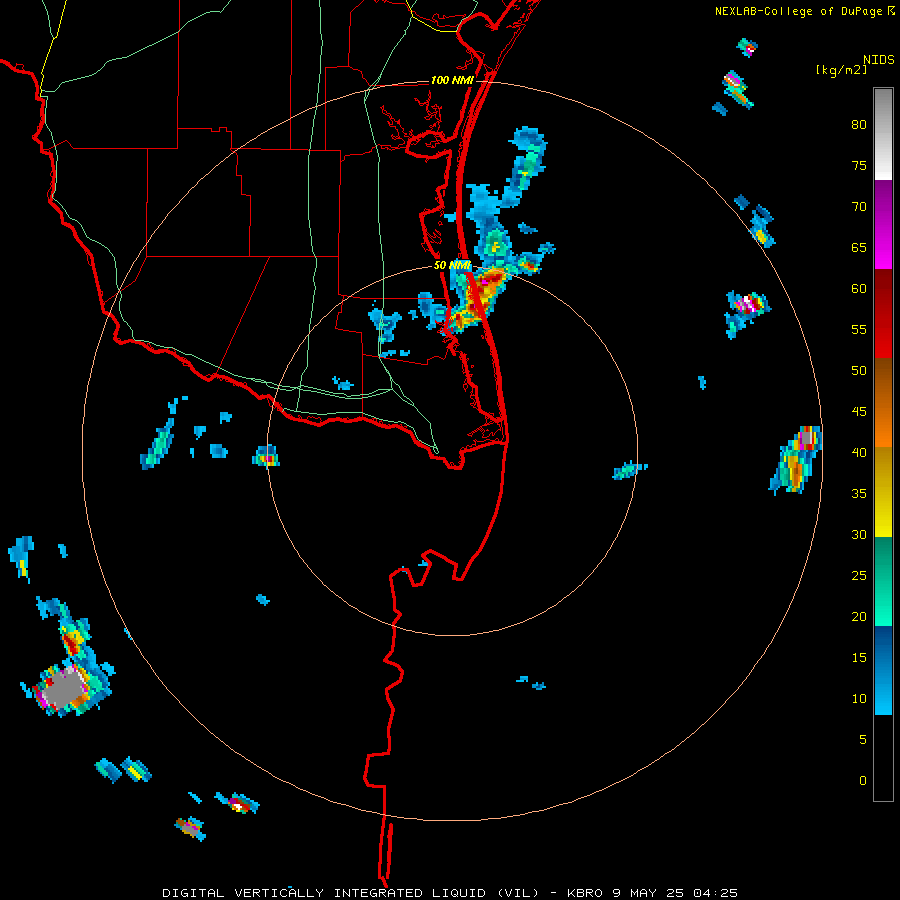
Task: Select the 70 value on the scale
Action: [x=859, y=207]
